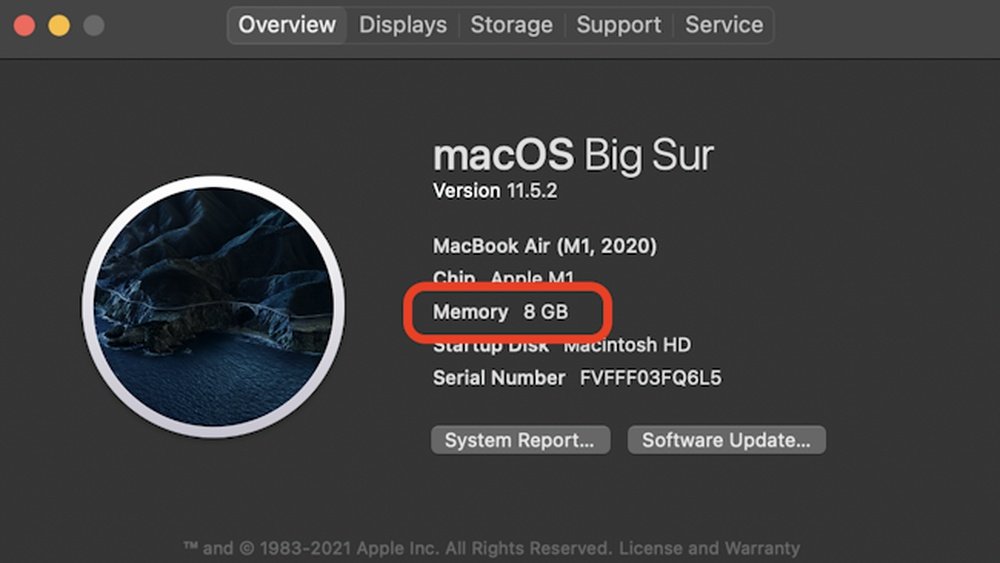1000x563 pixels.
Task: Click the Version 11.5.2 text
Action: click(x=496, y=191)
